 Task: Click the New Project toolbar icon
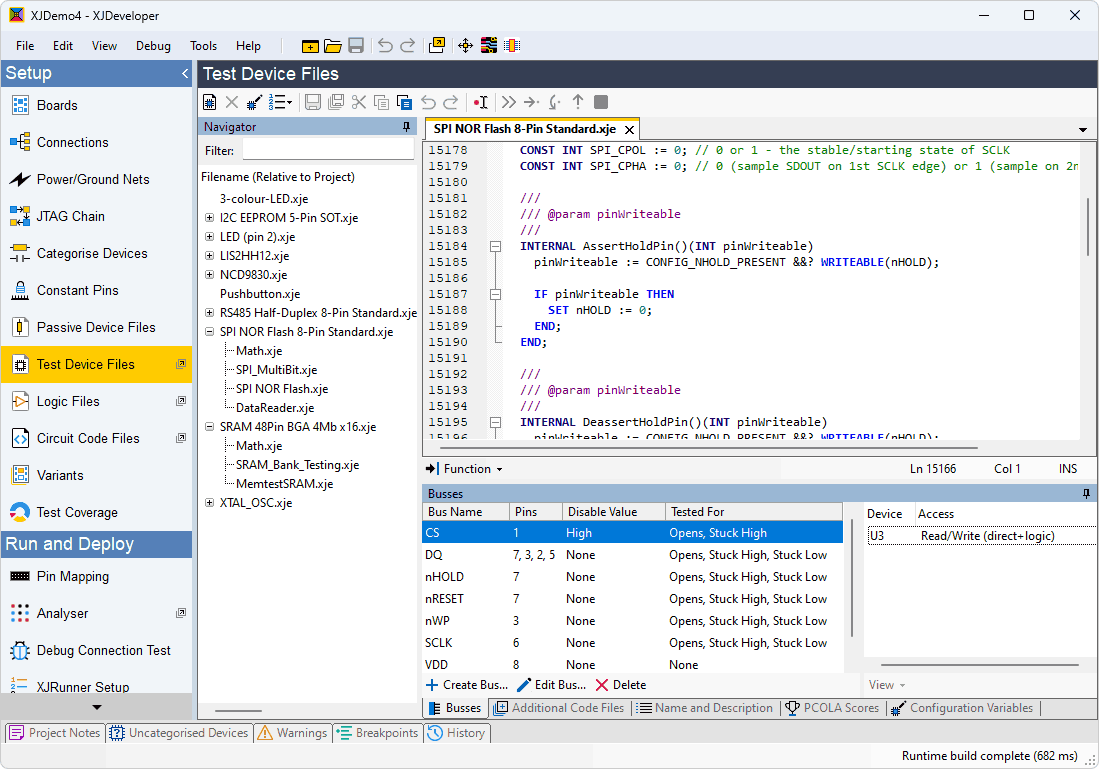(310, 46)
